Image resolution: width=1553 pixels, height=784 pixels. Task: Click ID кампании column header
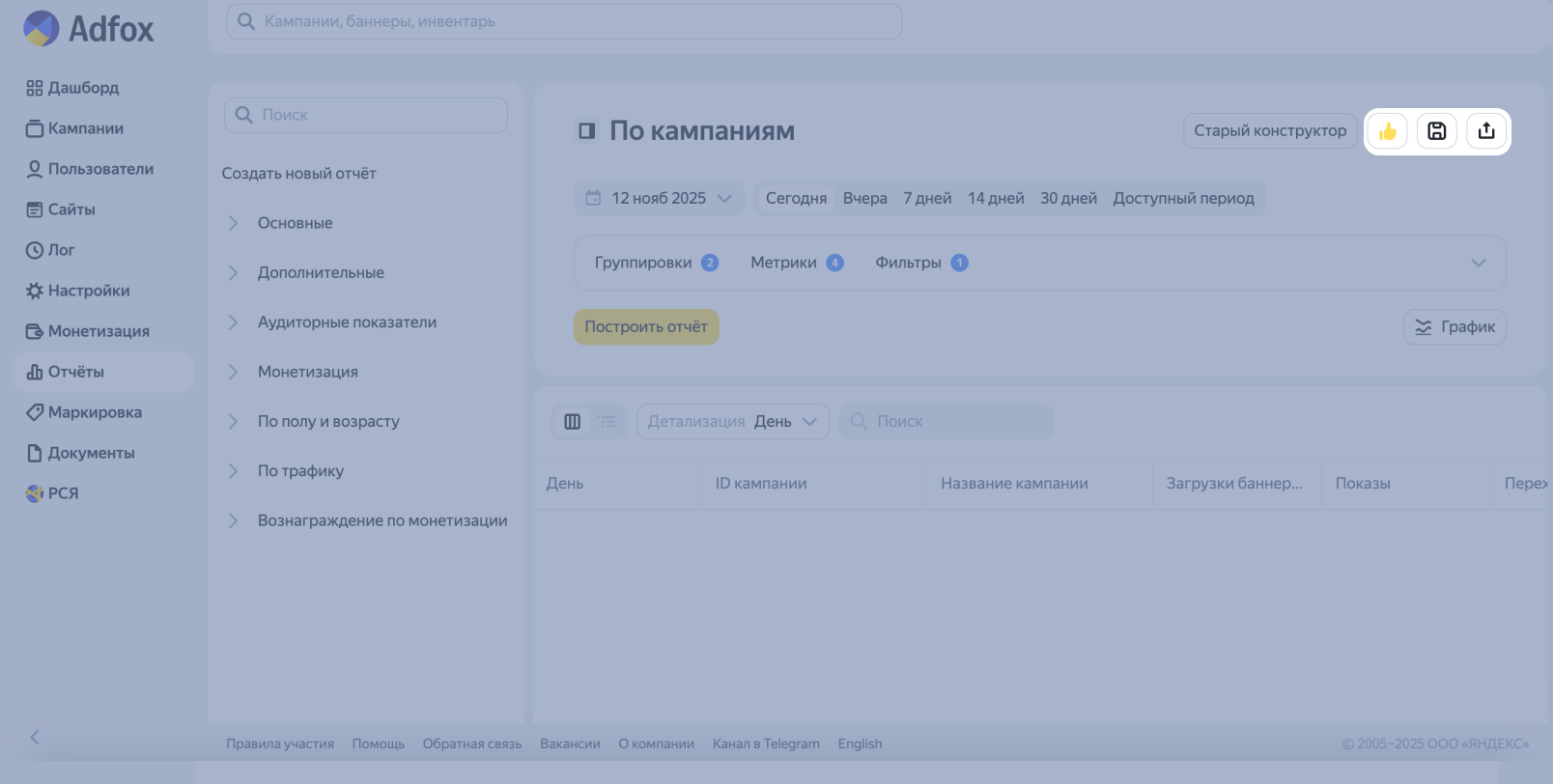(814, 484)
